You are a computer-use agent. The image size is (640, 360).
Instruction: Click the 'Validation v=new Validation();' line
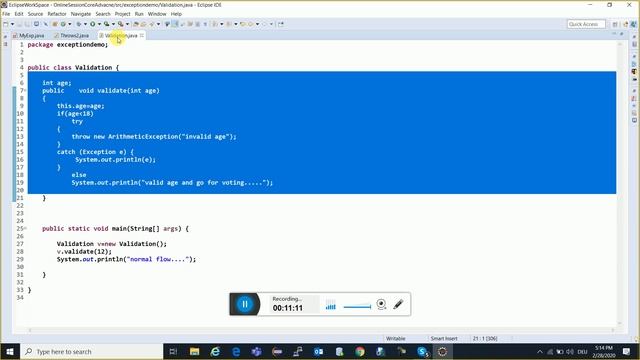coord(112,244)
